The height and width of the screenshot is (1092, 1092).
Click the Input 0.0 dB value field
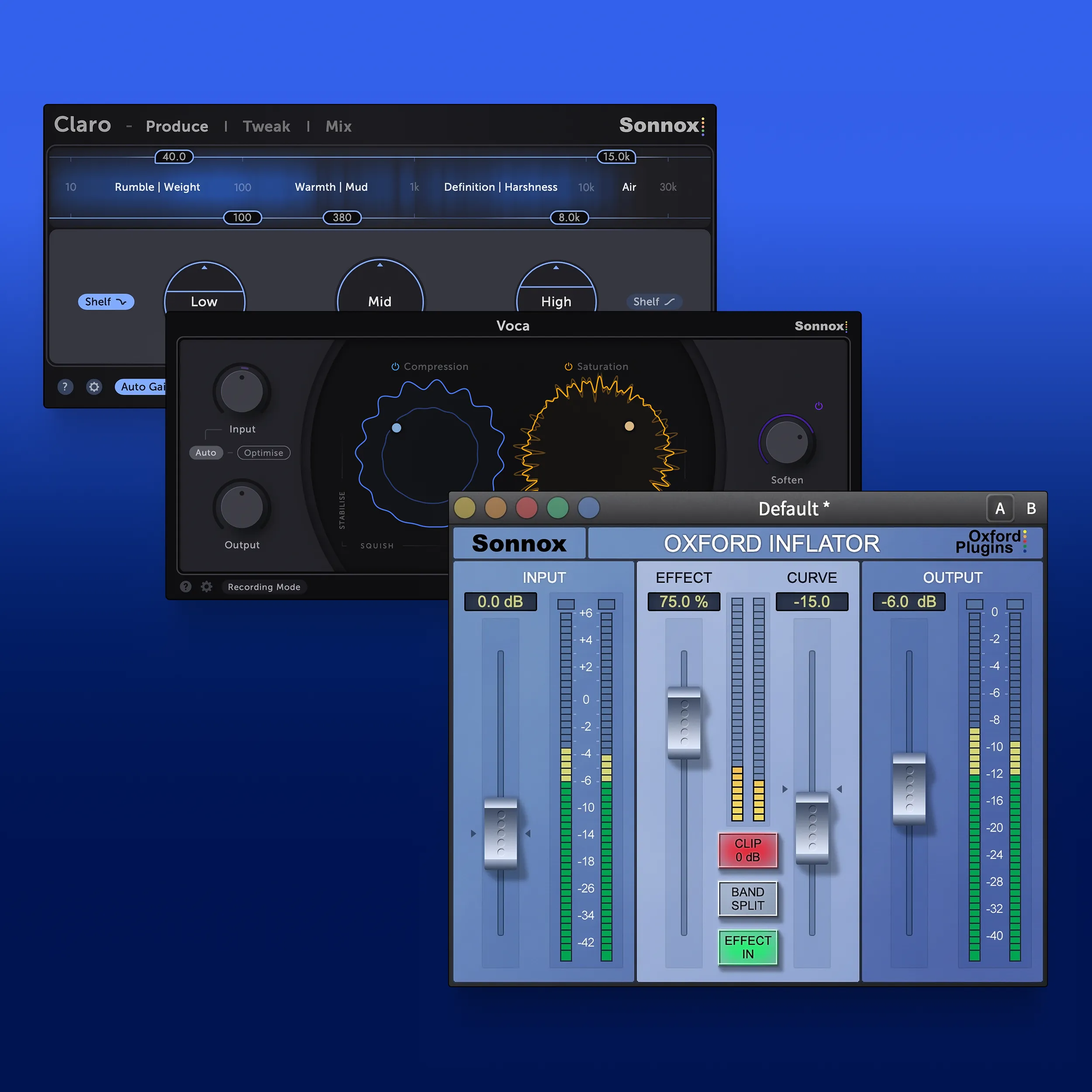[x=500, y=601]
